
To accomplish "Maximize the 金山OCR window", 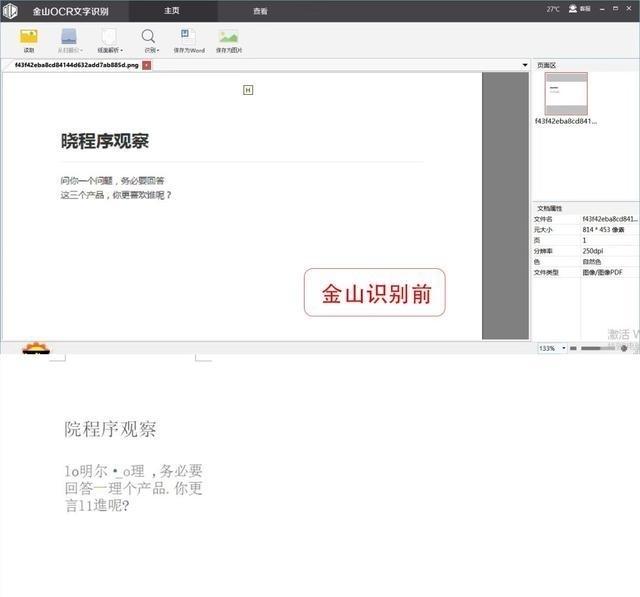I will 616,9.
